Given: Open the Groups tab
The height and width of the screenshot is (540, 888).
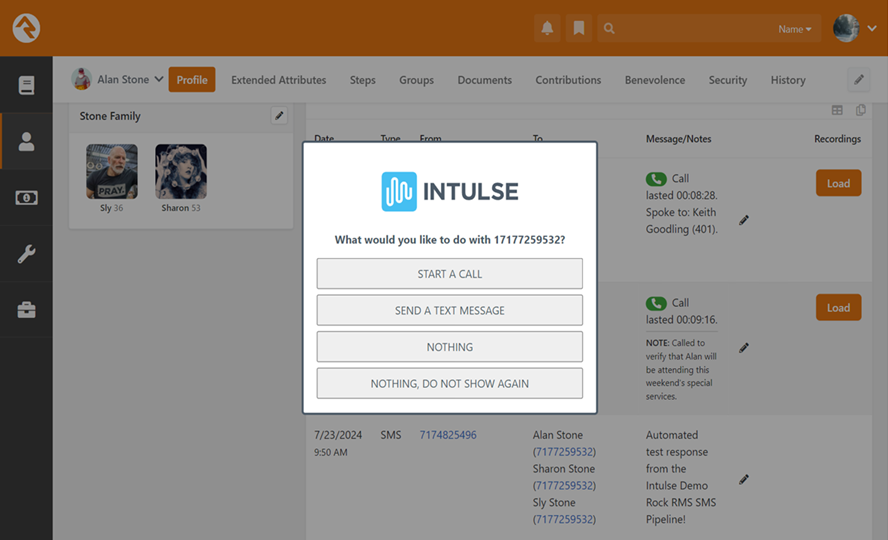Looking at the screenshot, I should [416, 80].
